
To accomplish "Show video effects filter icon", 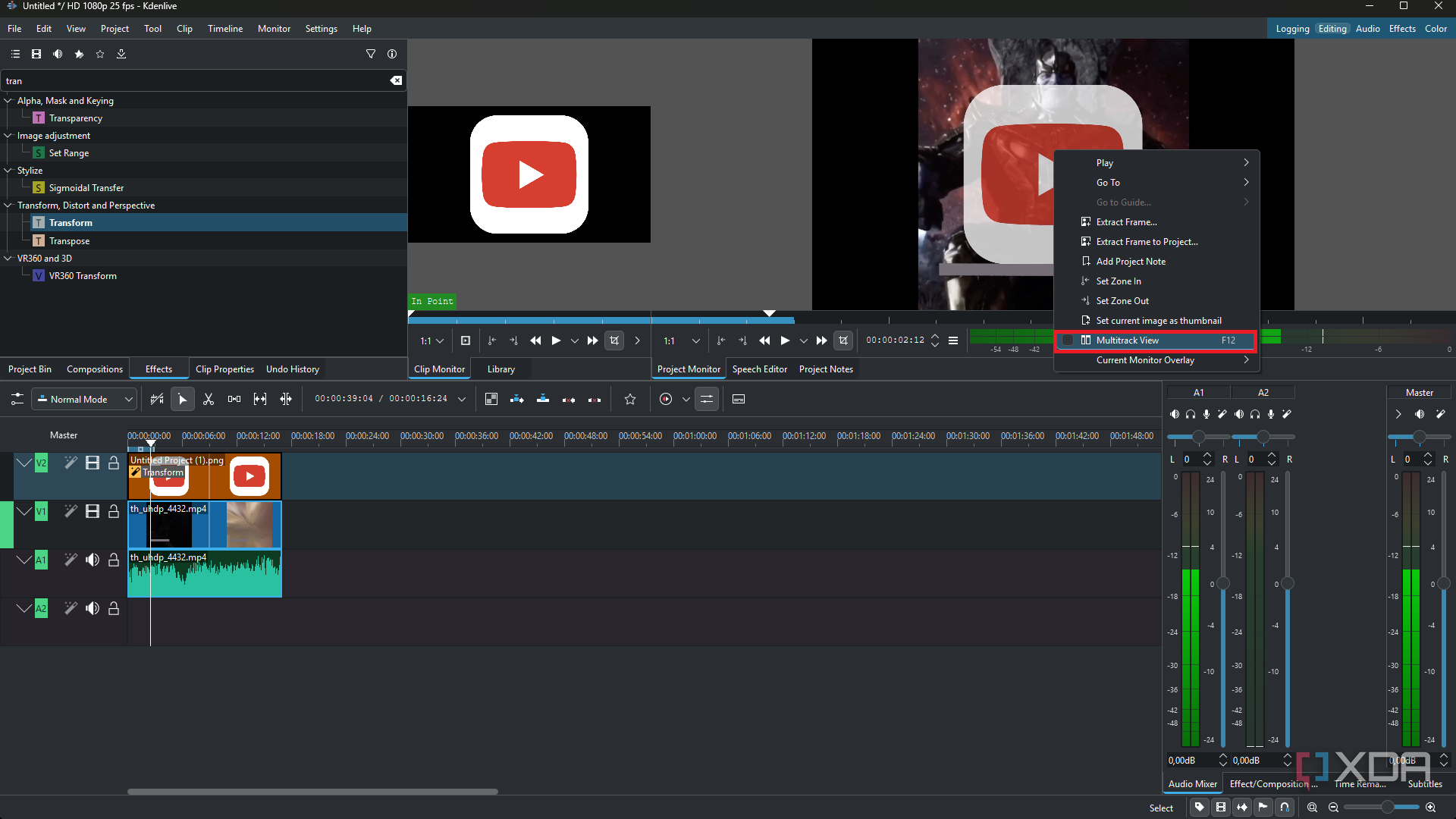I will 36,54.
